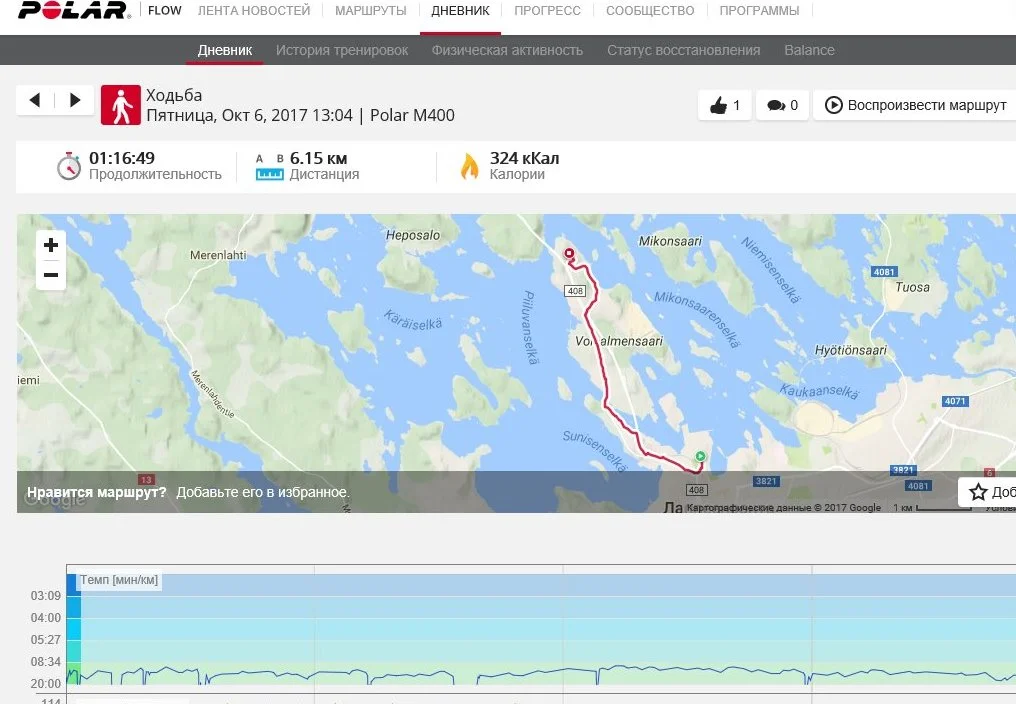This screenshot has height=704, width=1016.
Task: Click the Google logo on map
Action: pos(55,497)
